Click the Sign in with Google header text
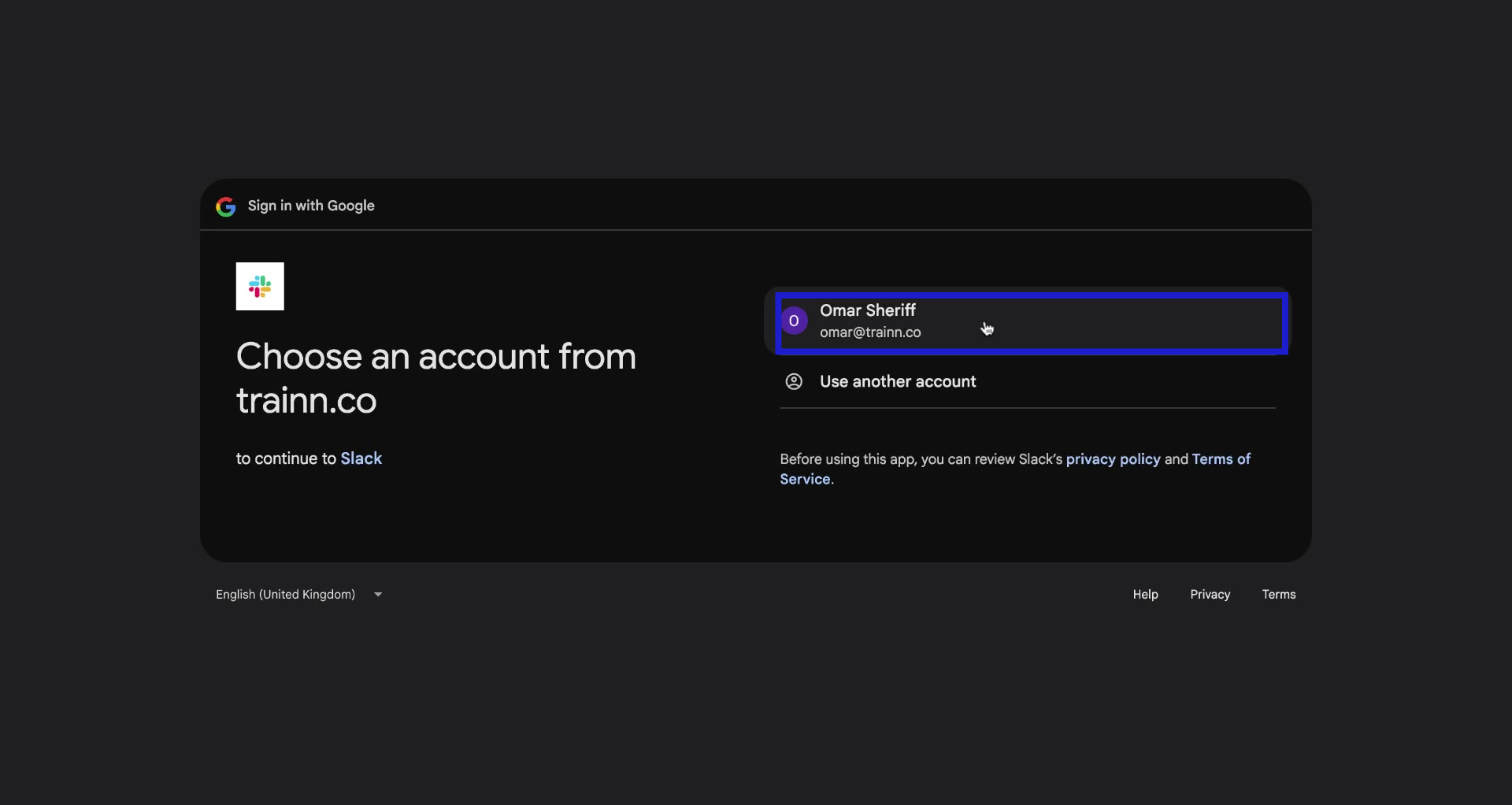Viewport: 1512px width, 805px height. click(x=311, y=206)
